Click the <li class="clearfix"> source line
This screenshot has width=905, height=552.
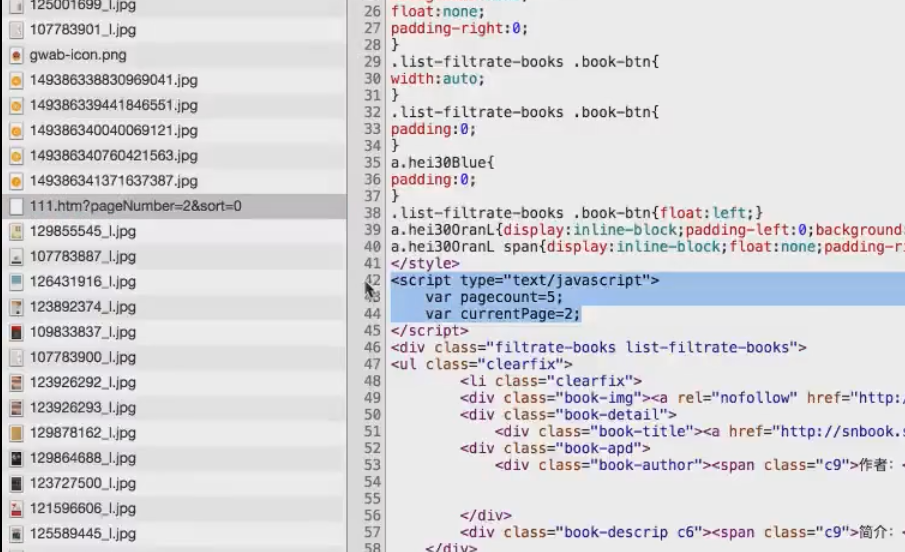click(x=551, y=381)
